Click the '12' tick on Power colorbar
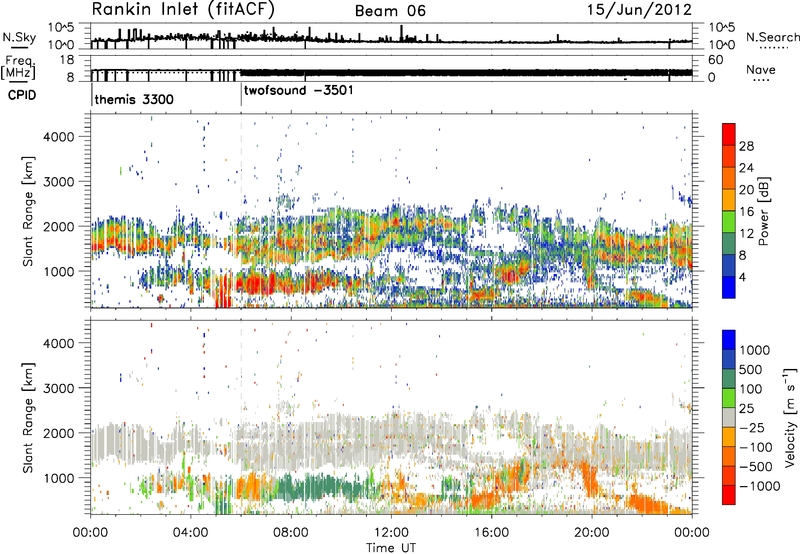Viewport: 800px width, 554px height. 746,234
